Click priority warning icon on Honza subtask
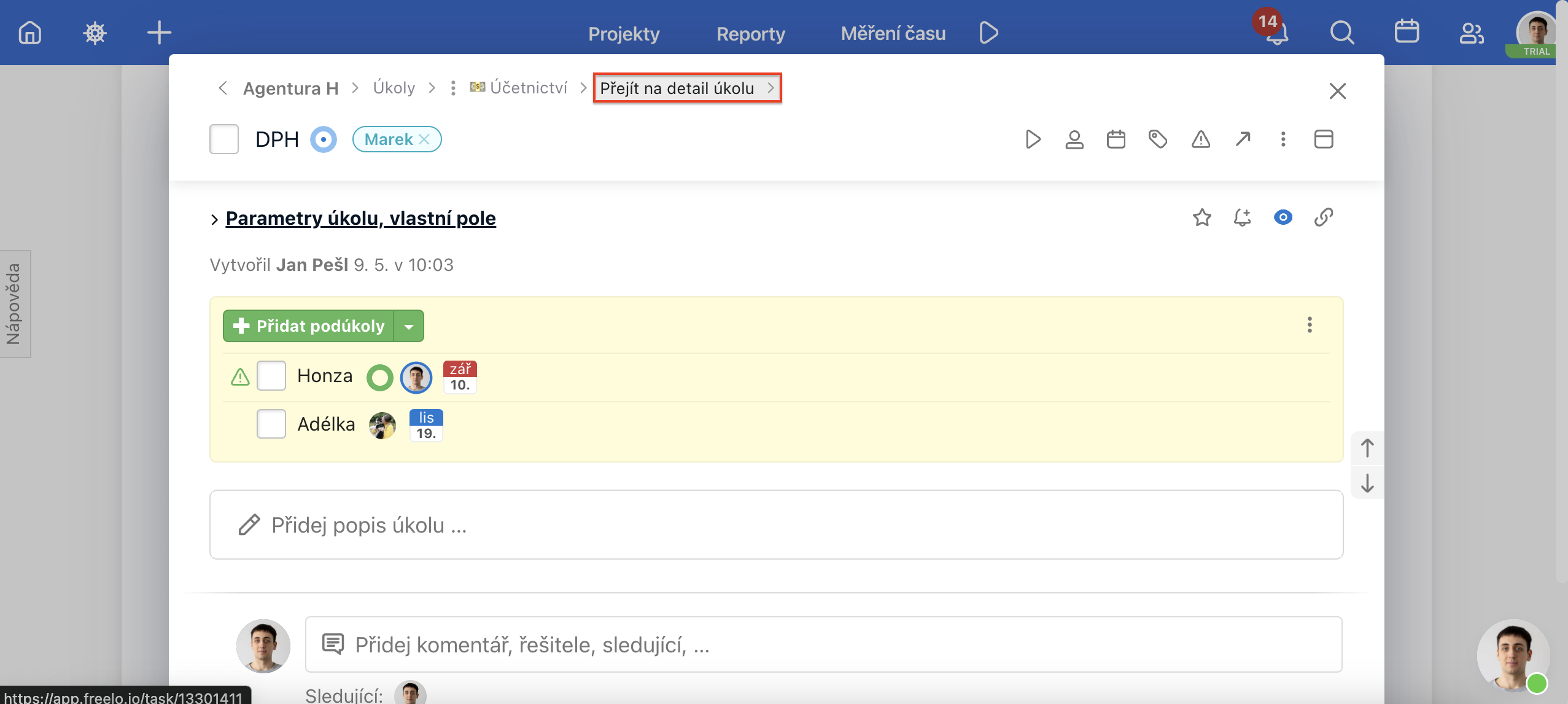 pos(240,377)
